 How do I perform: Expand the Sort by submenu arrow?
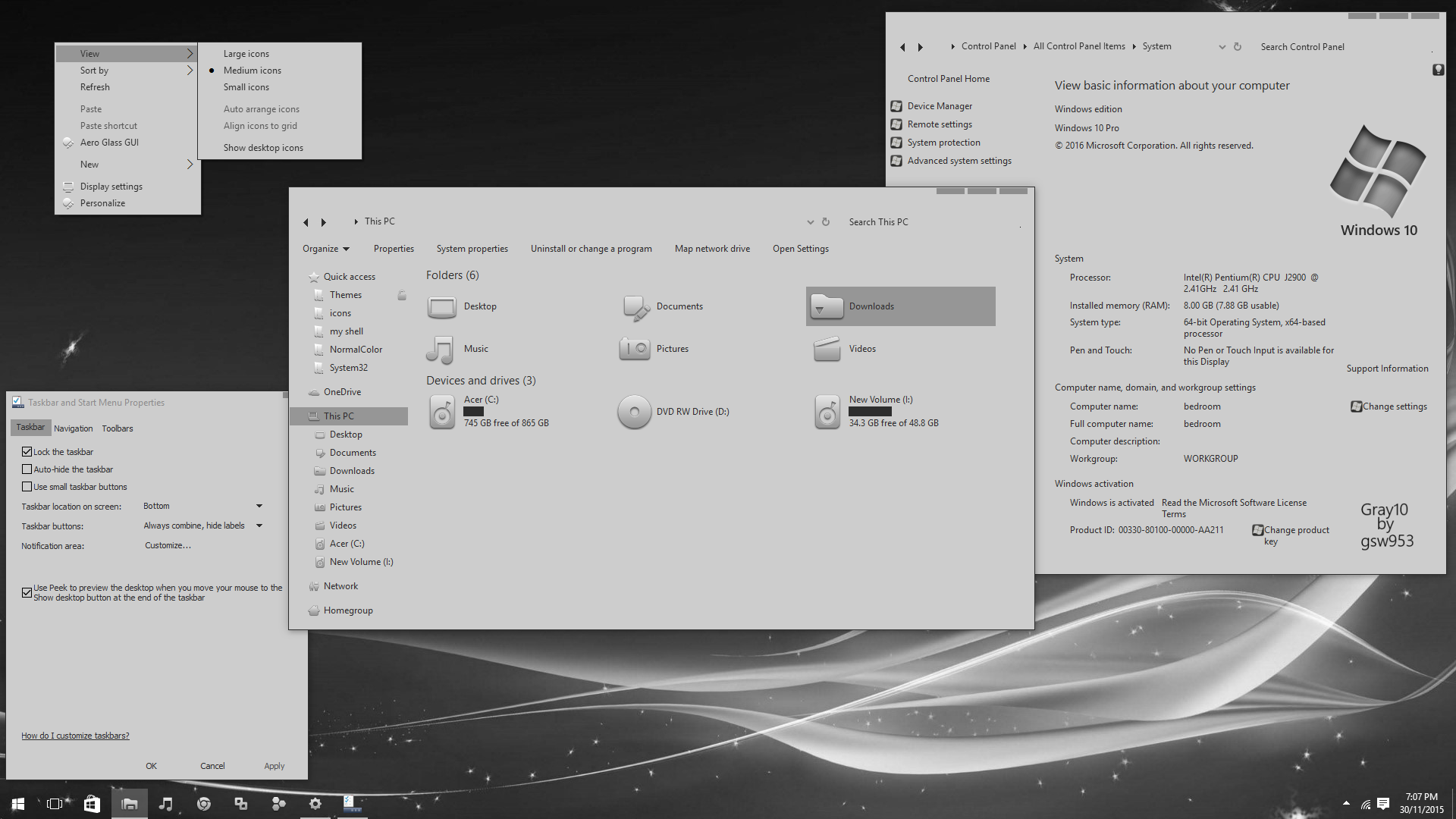(x=190, y=71)
